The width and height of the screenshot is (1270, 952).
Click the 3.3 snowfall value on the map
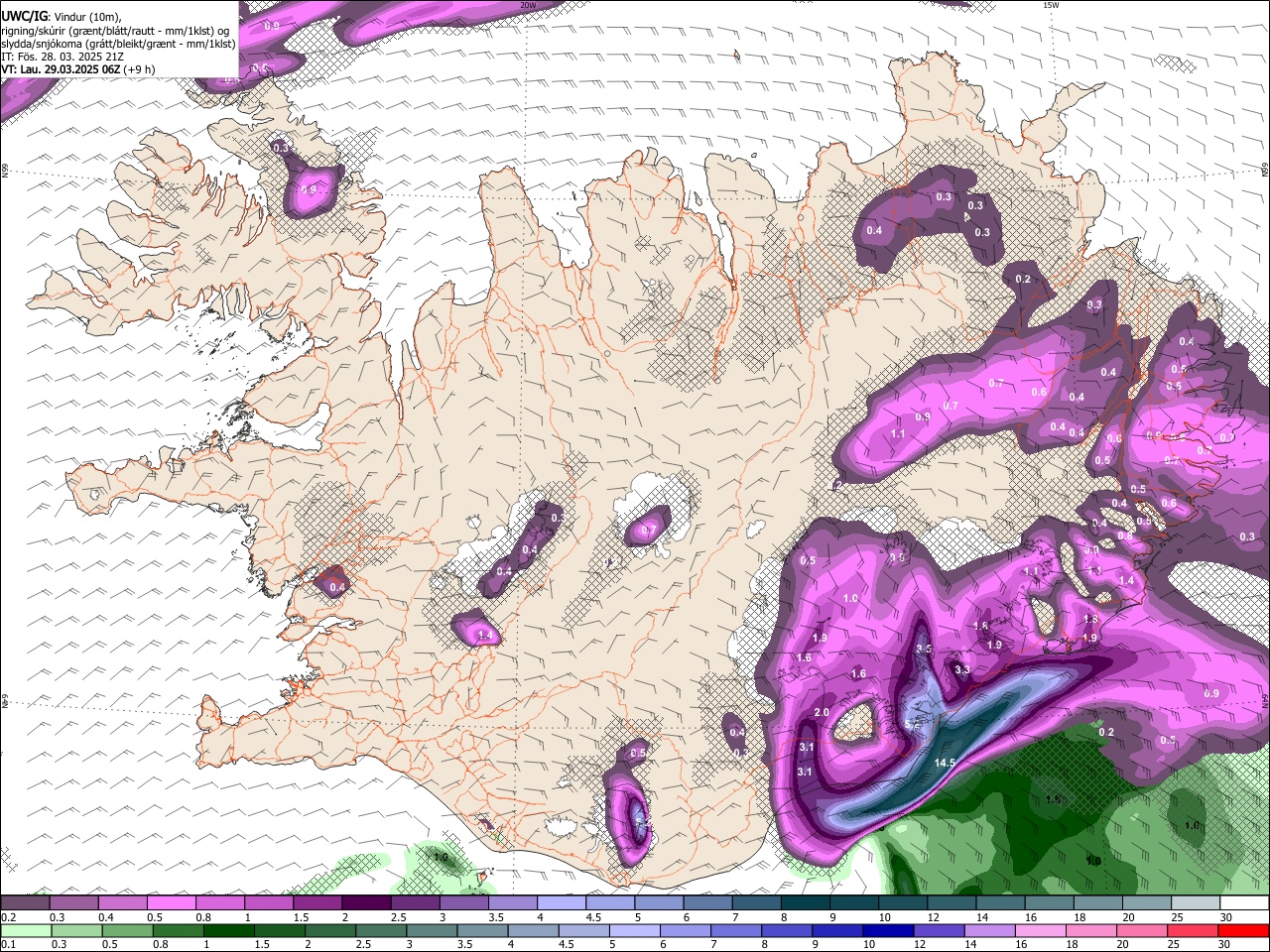pyautogui.click(x=961, y=670)
